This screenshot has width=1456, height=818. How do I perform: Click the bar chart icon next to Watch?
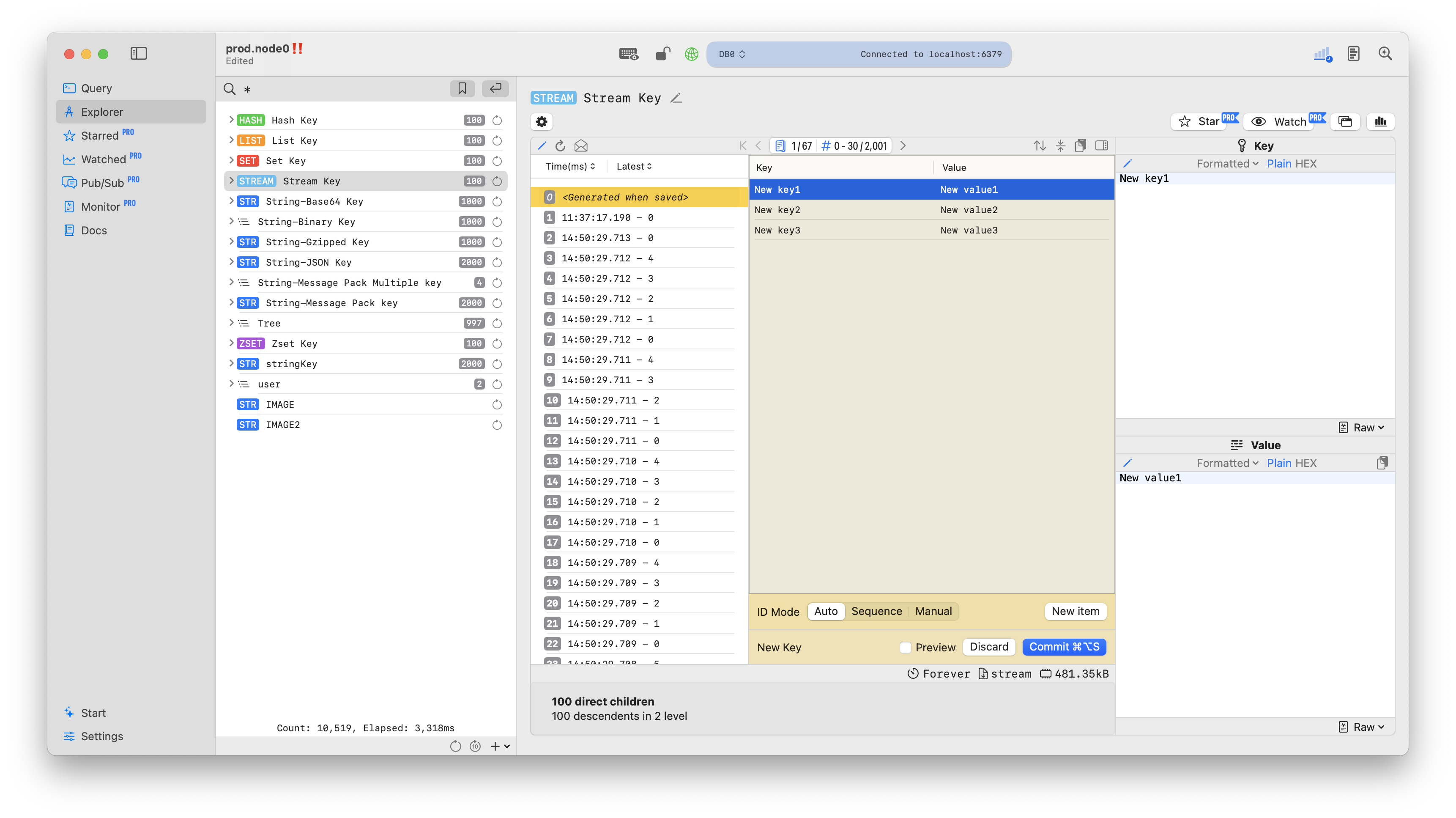pos(1380,121)
